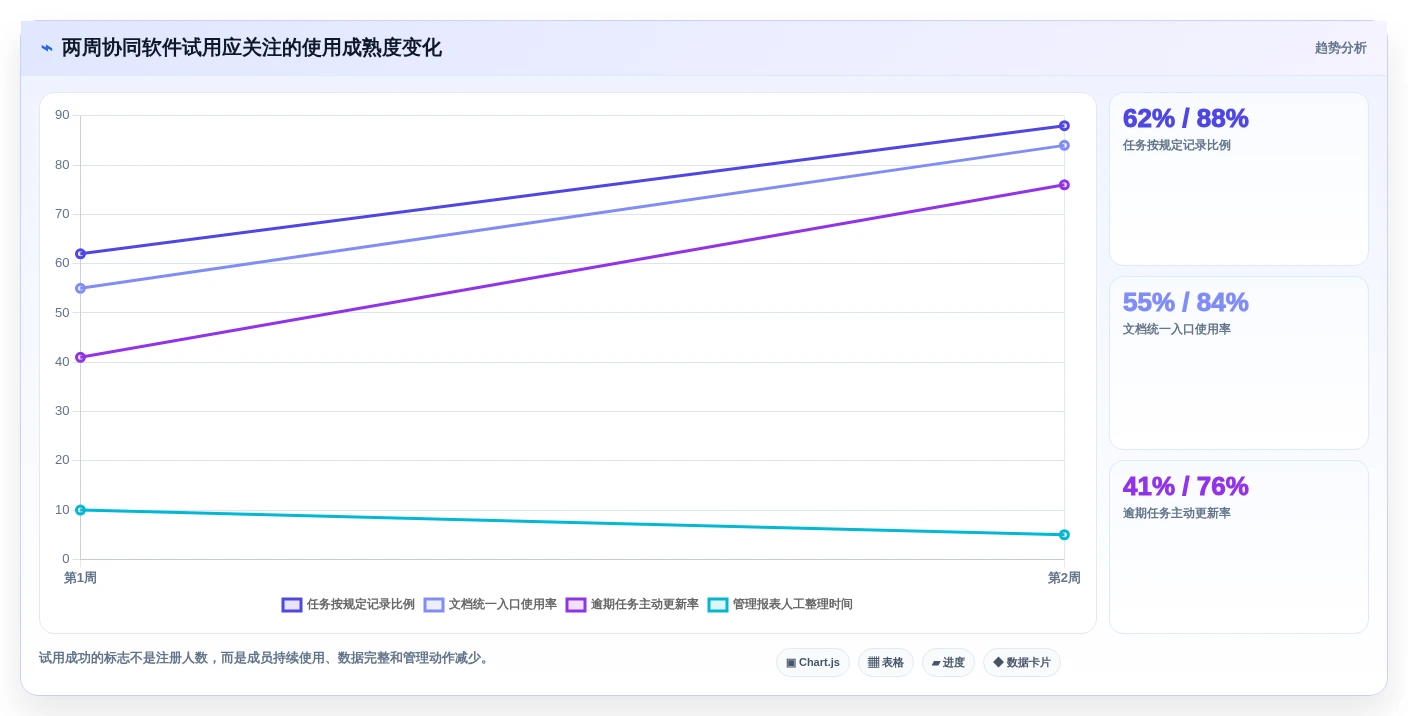Click the 第1周 point at 41 on purple line
Viewport: 1408px width, 716px height.
click(80, 357)
